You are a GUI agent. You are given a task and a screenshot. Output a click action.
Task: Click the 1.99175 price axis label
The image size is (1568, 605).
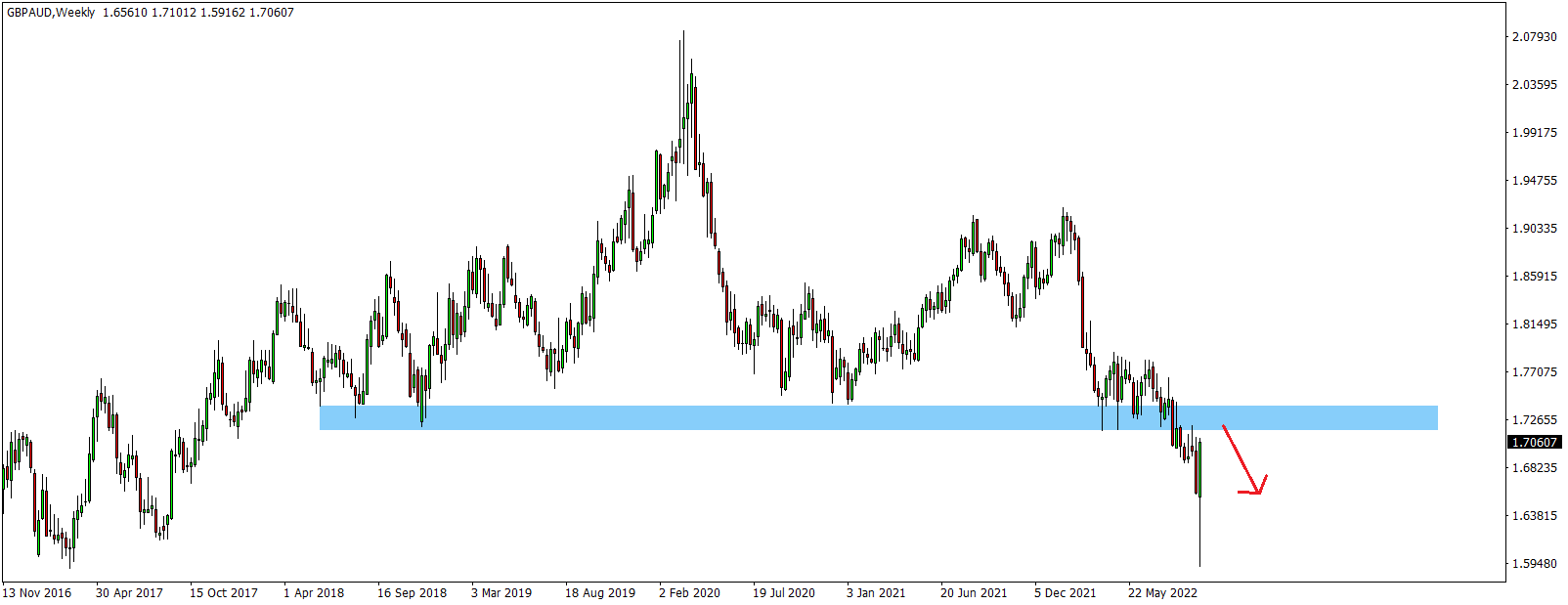coord(1535,133)
